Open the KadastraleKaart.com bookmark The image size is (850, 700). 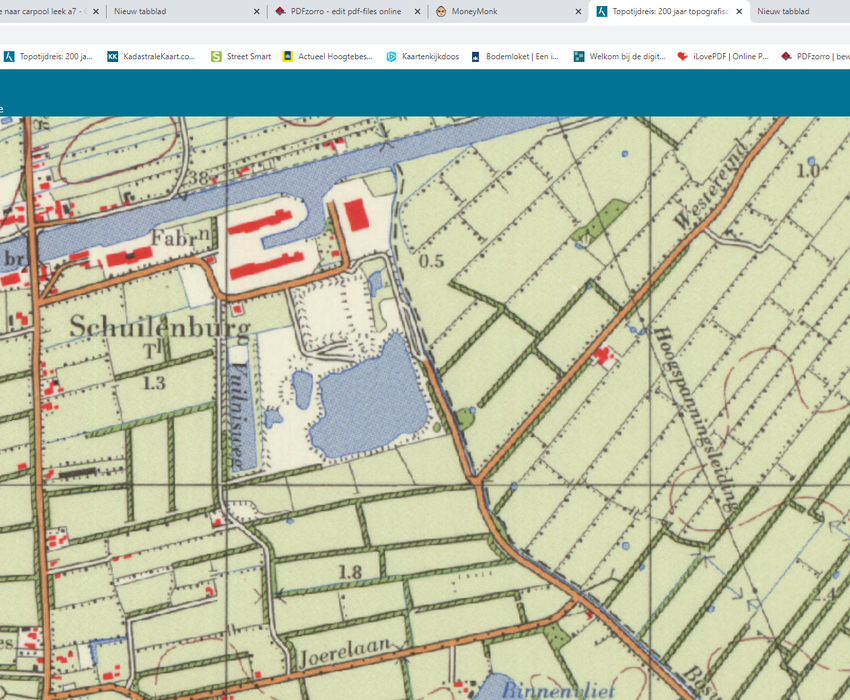pos(151,56)
